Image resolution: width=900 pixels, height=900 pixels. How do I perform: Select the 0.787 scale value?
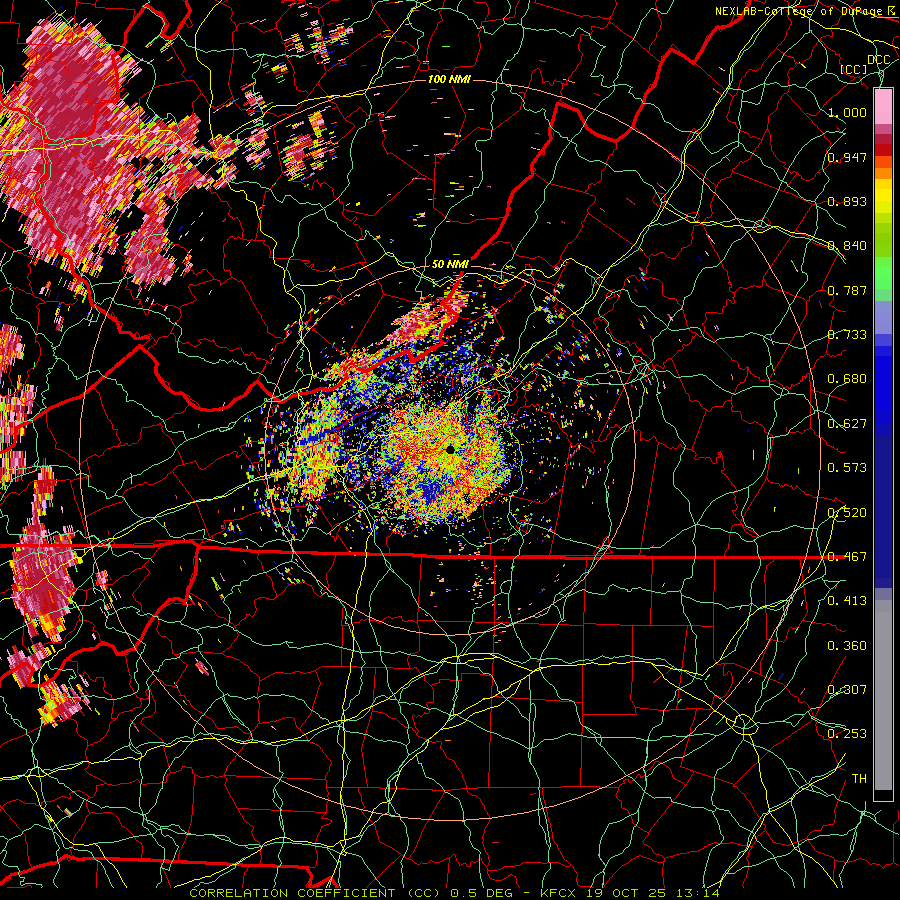[847, 290]
